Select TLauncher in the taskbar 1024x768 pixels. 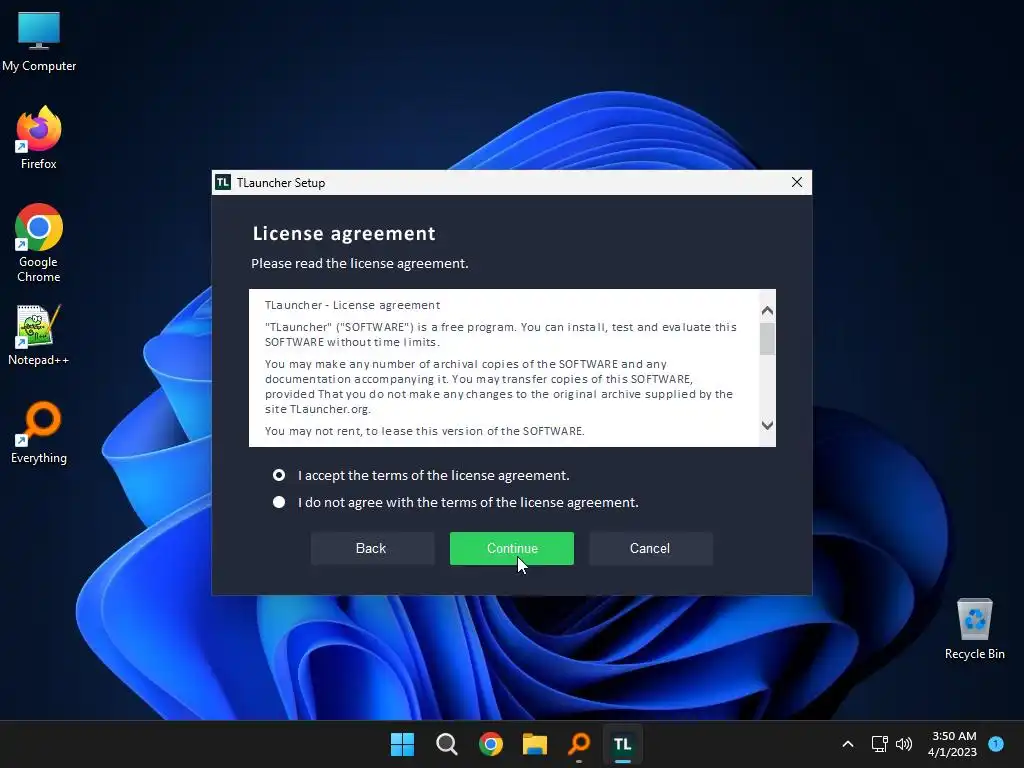(x=622, y=744)
